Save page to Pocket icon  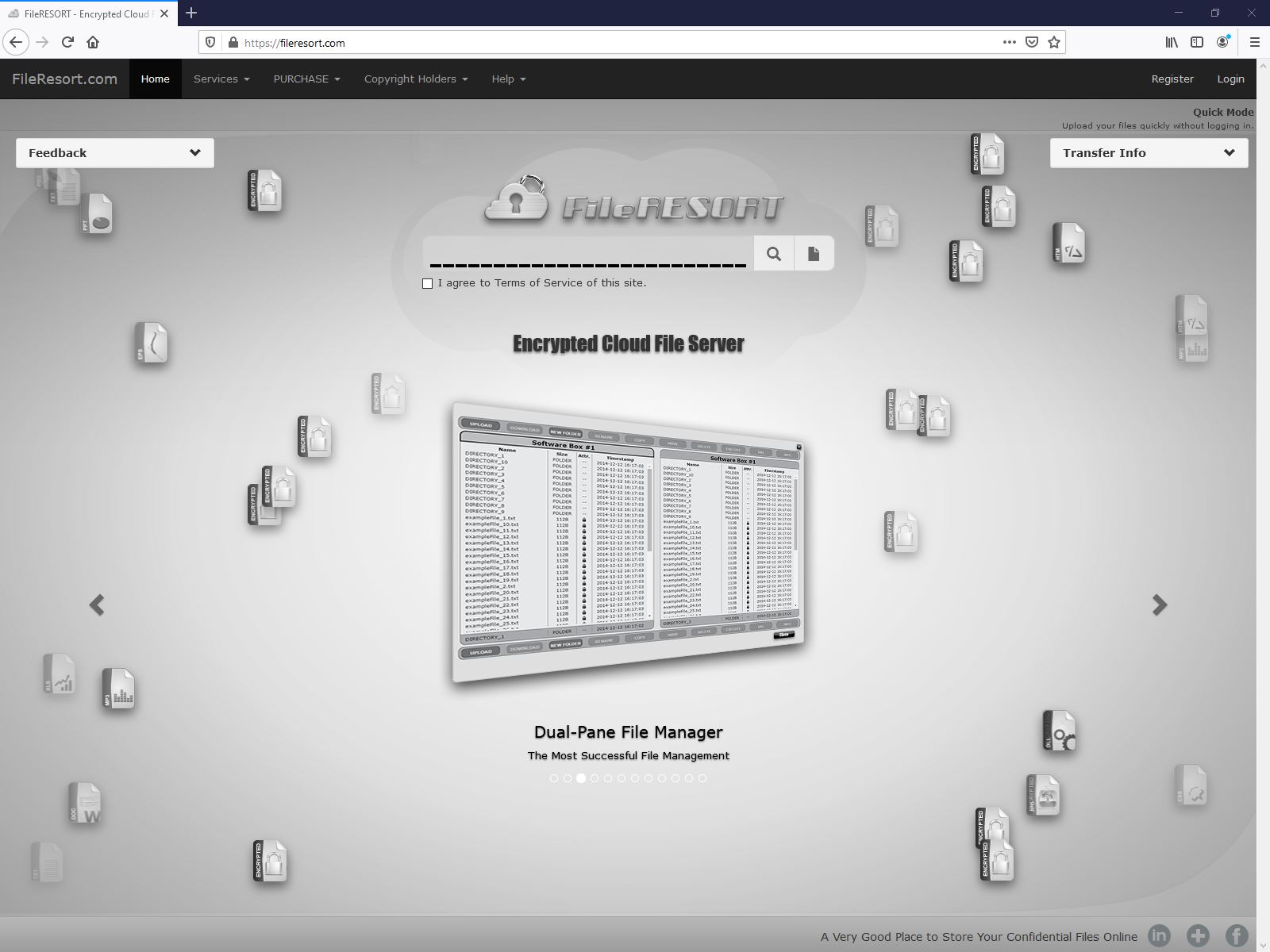click(x=1032, y=42)
